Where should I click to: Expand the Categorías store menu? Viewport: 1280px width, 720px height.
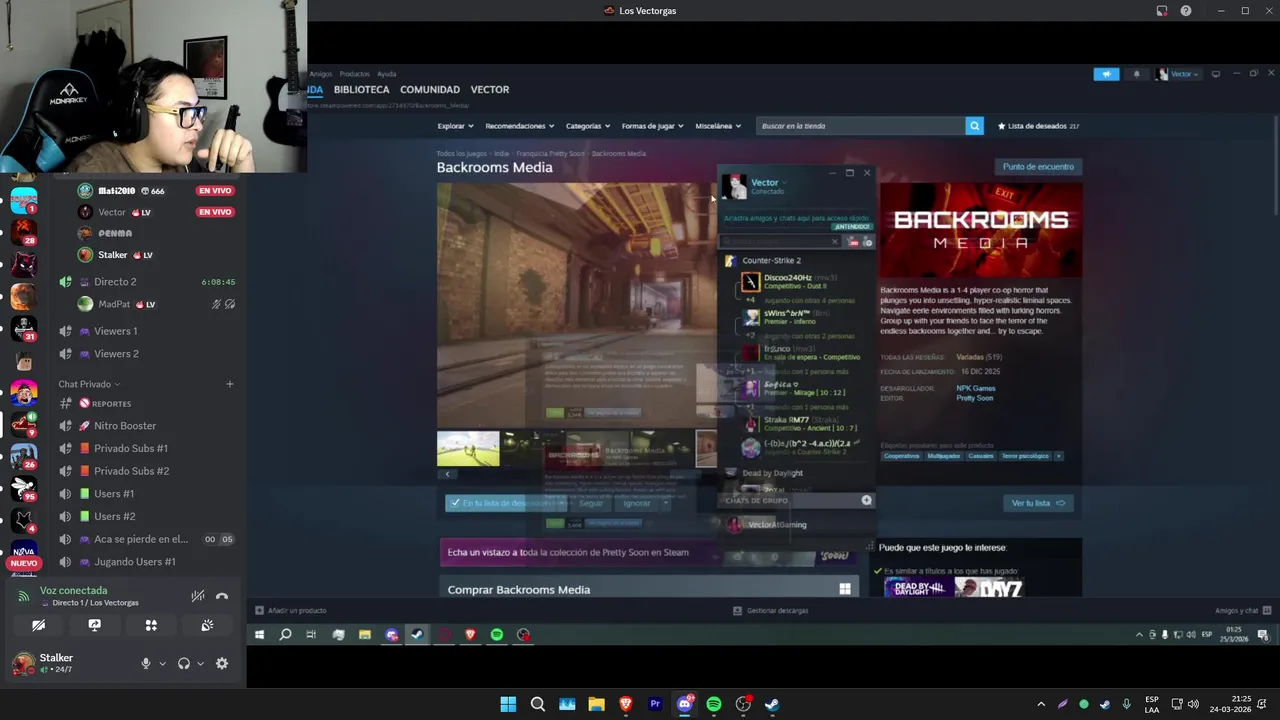coord(588,126)
